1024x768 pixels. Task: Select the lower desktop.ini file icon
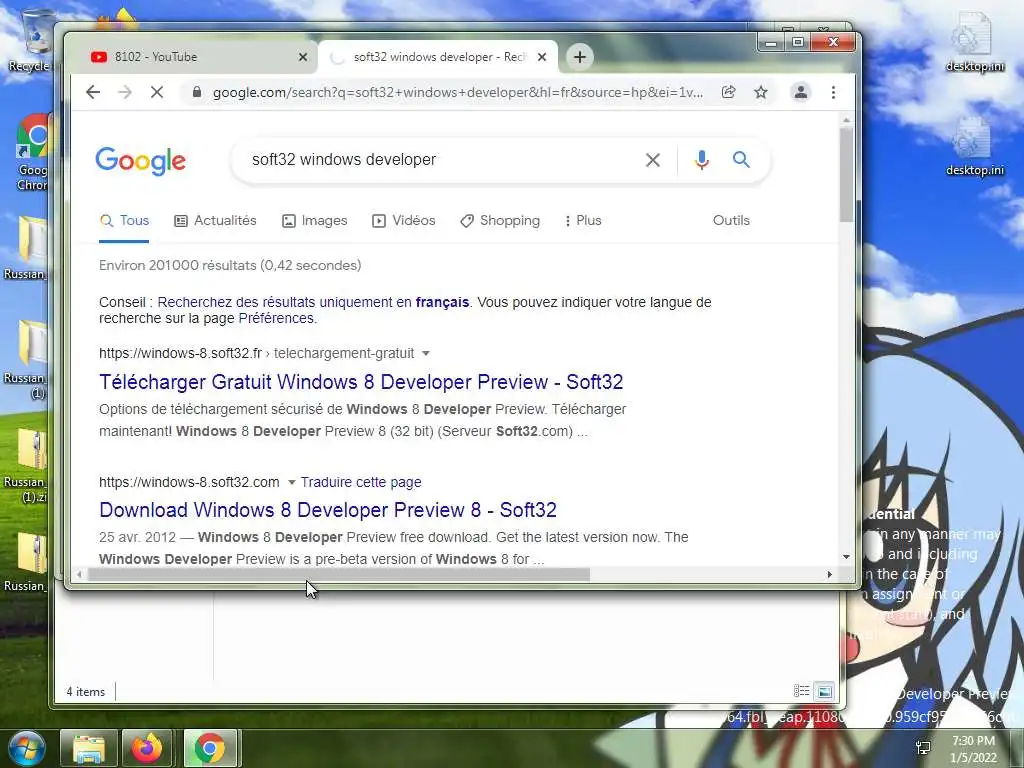(x=974, y=147)
